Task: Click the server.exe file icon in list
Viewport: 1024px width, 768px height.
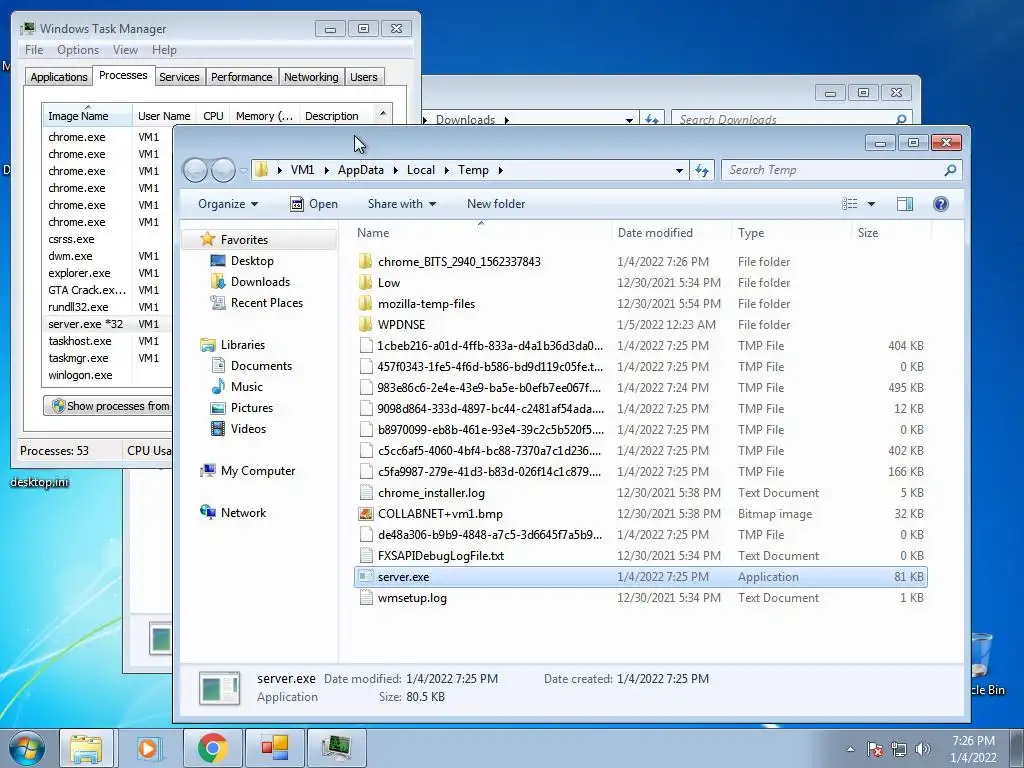Action: (x=366, y=577)
